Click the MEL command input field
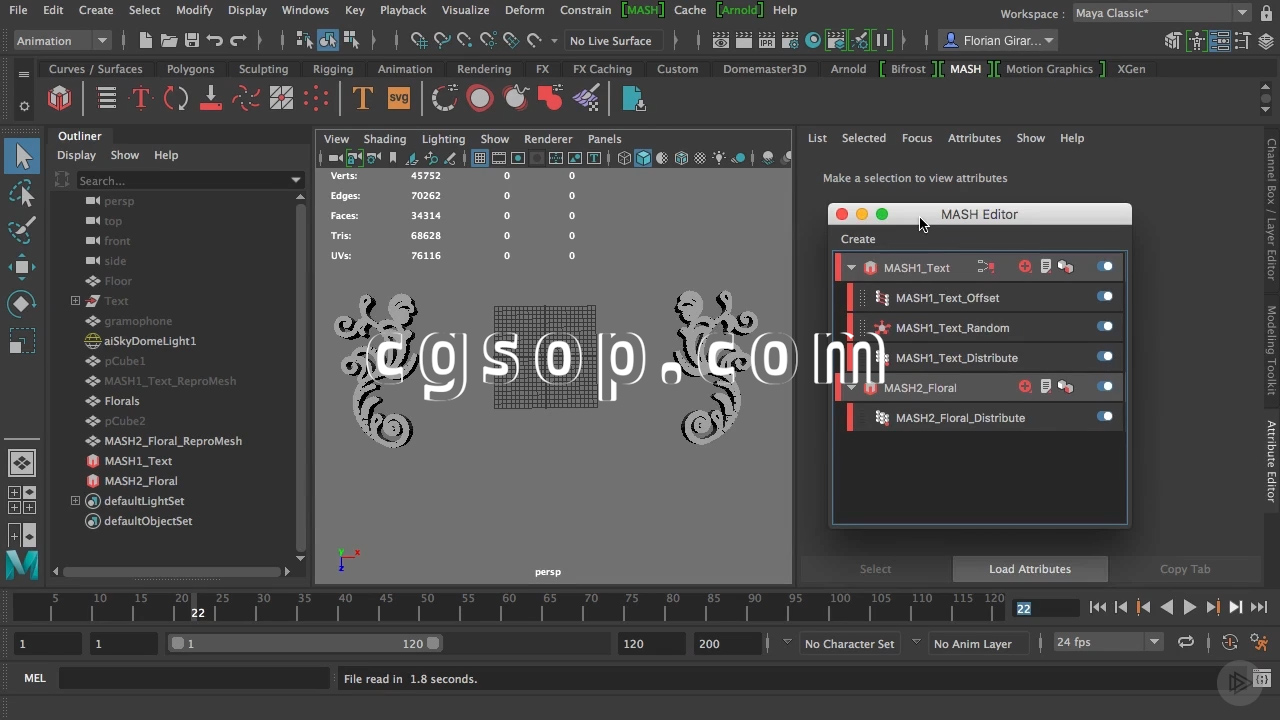Image resolution: width=1280 pixels, height=720 pixels. click(194, 678)
